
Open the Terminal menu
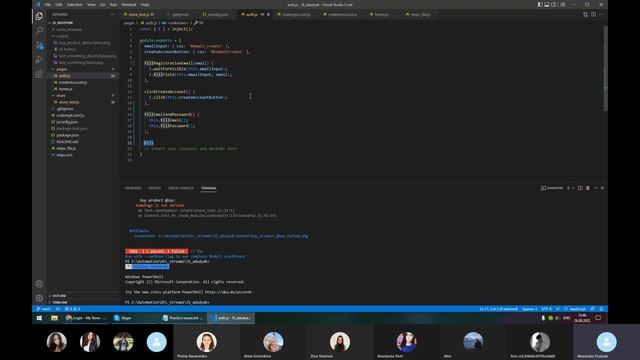[x=129, y=4]
